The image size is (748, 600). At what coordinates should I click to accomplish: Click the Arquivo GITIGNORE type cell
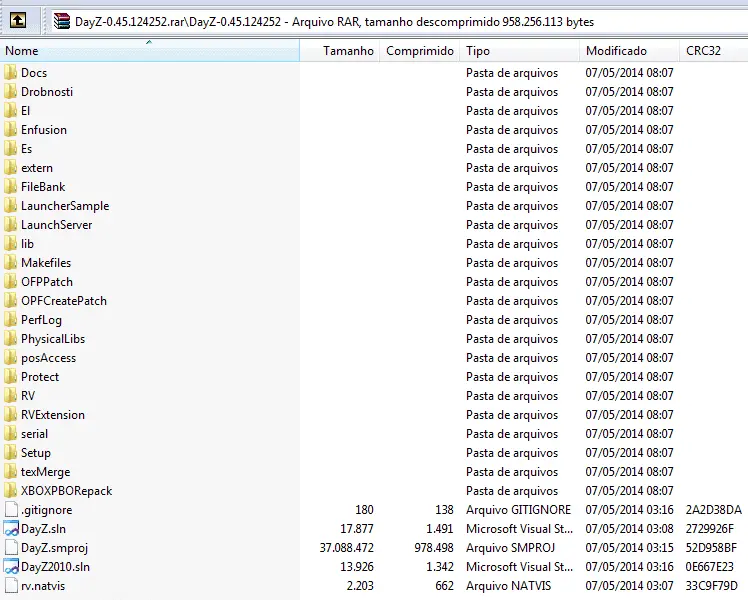tap(519, 510)
